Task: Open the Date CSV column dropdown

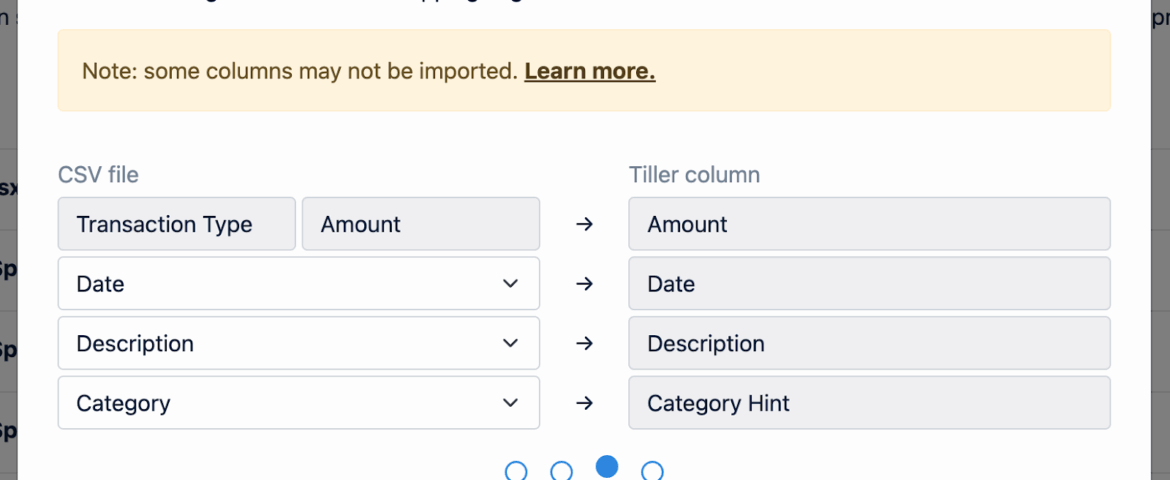Action: 298,284
